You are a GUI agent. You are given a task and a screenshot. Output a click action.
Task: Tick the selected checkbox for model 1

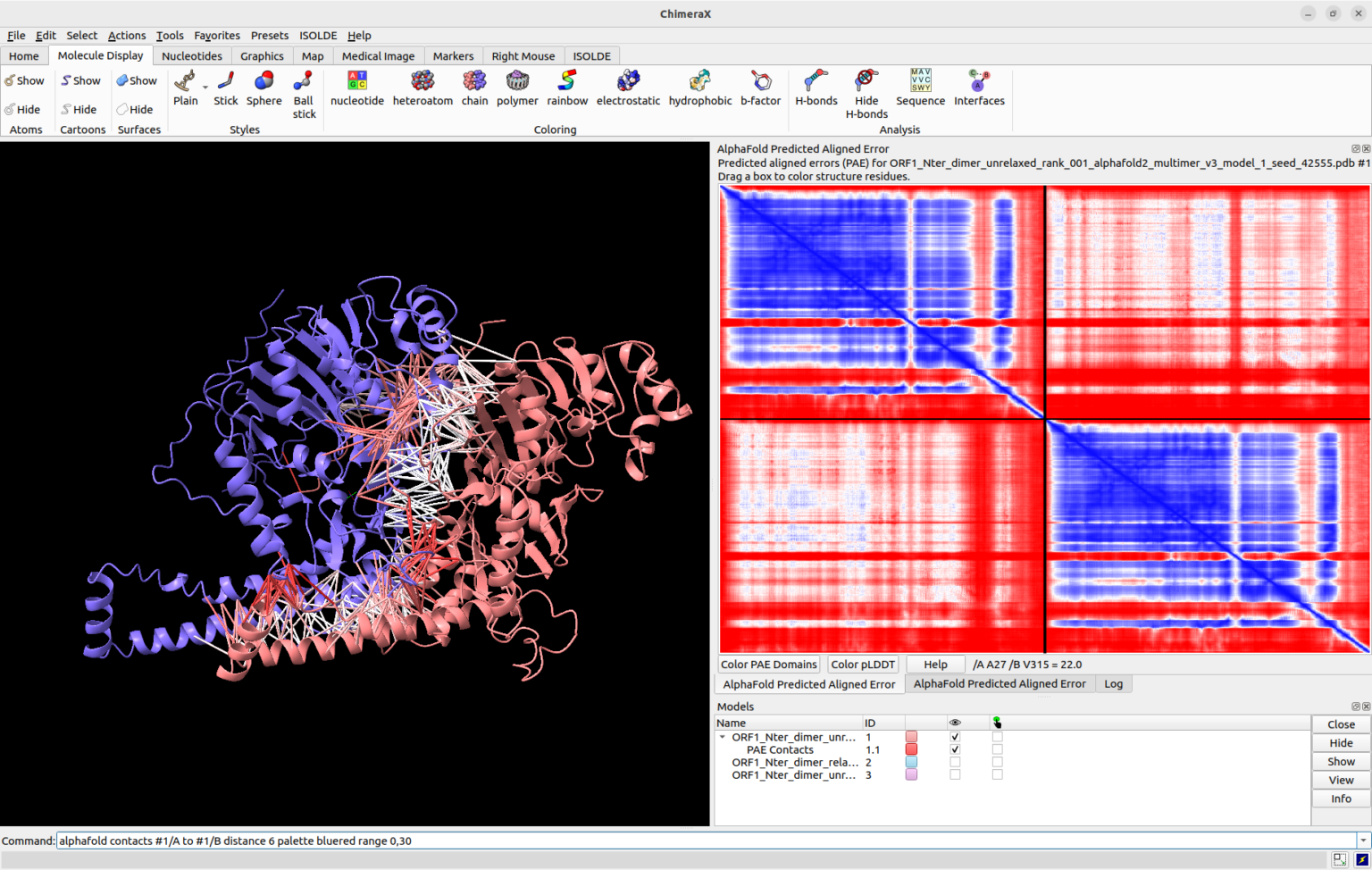tap(997, 737)
